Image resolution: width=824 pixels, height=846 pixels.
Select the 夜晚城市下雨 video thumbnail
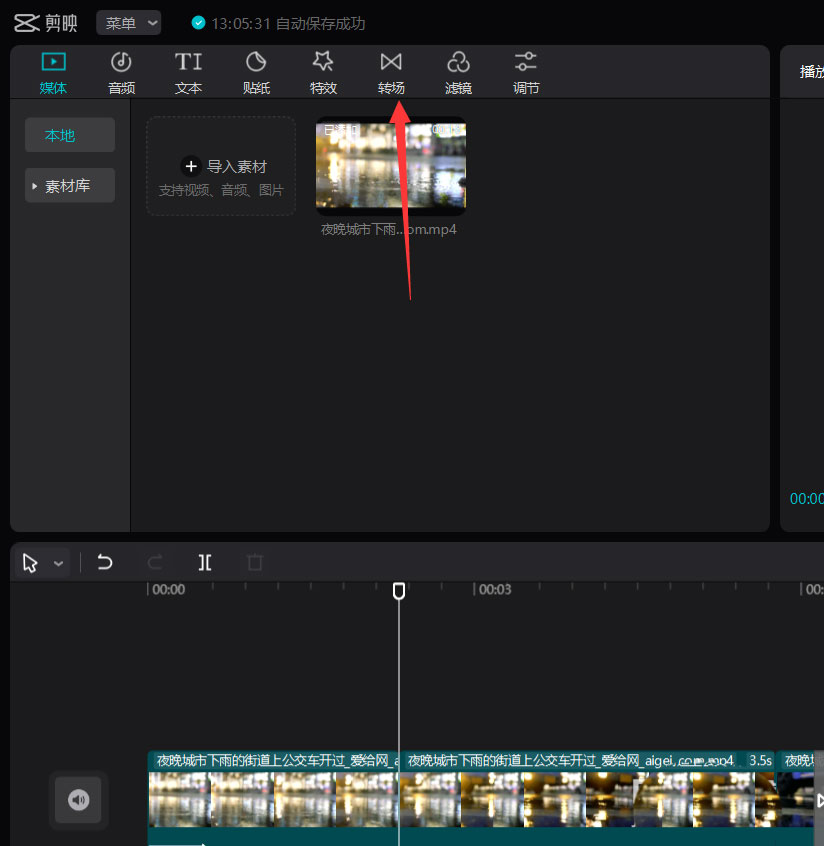click(391, 165)
